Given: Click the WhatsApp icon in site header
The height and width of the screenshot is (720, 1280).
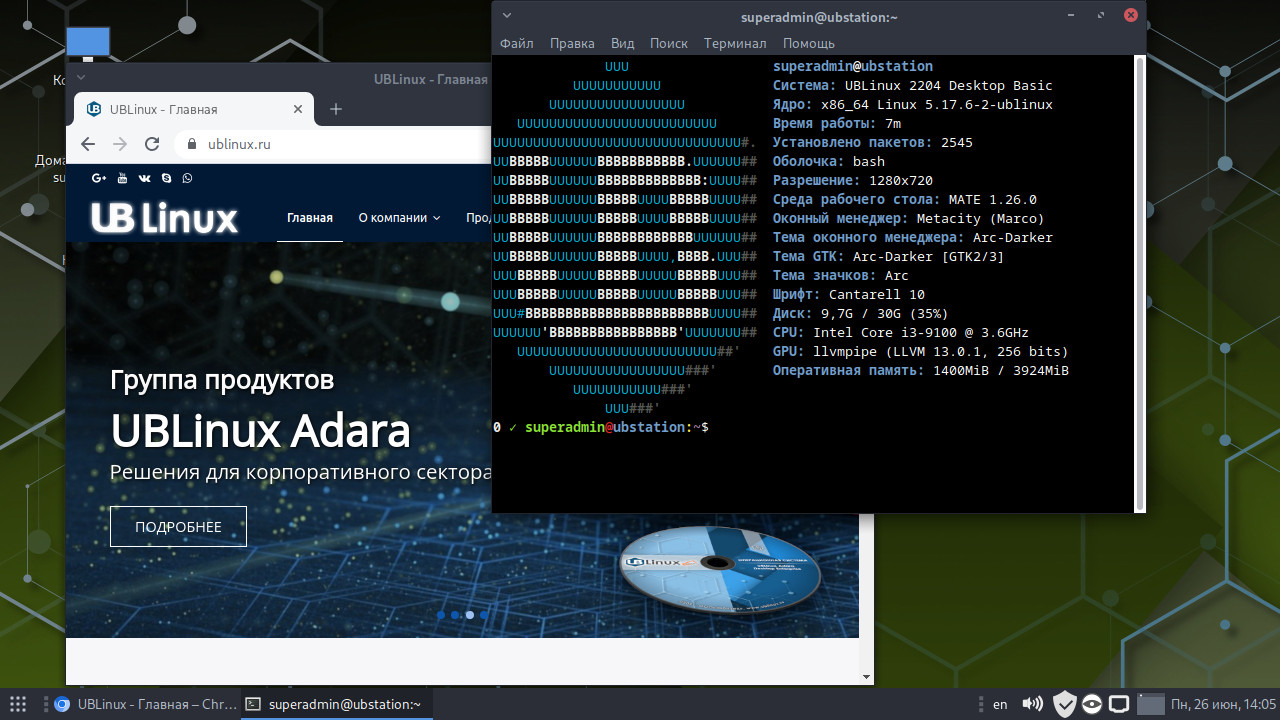Looking at the screenshot, I should [x=187, y=178].
